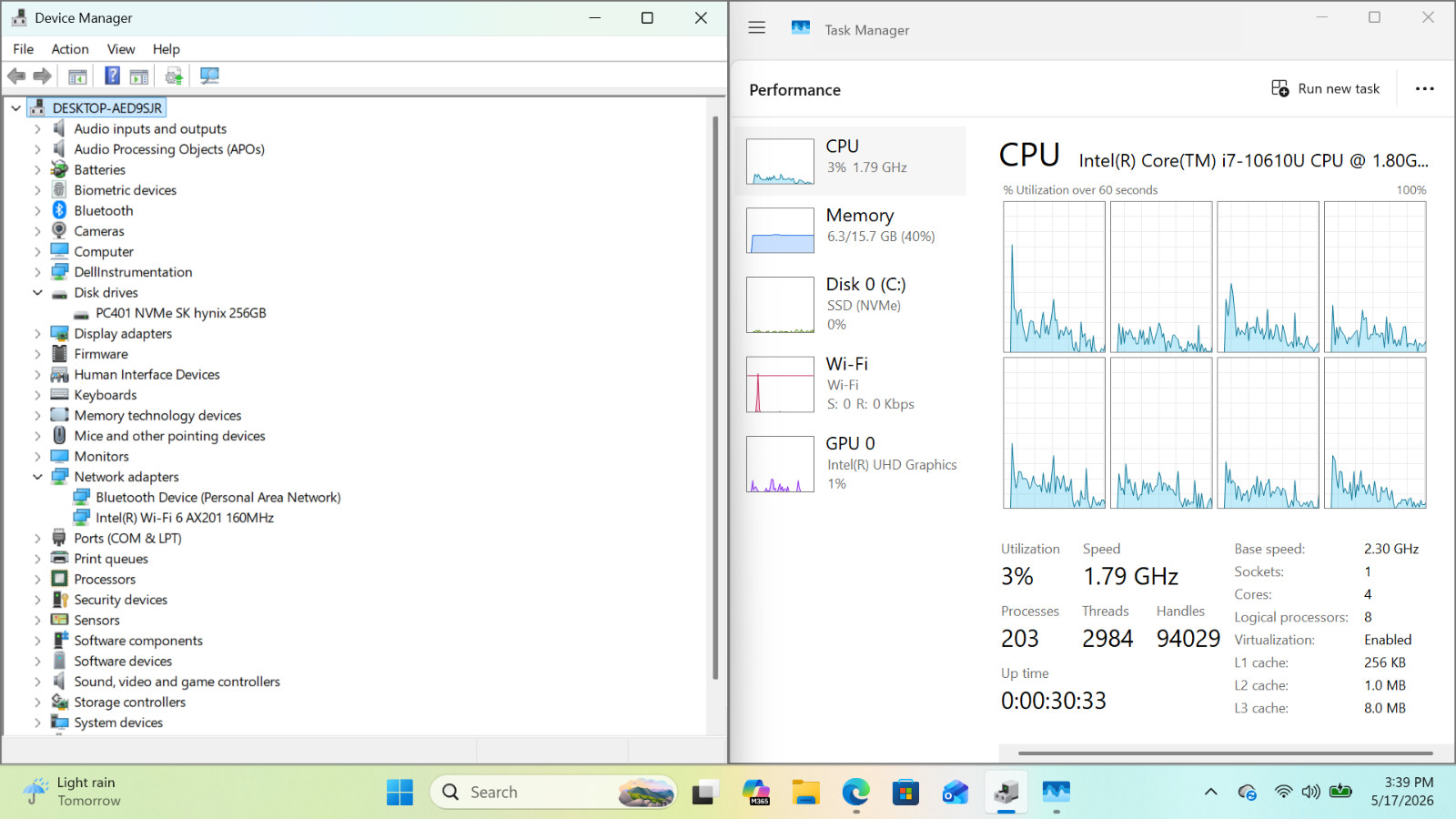Select the Cameras webcam icon in device tree

coord(60,231)
